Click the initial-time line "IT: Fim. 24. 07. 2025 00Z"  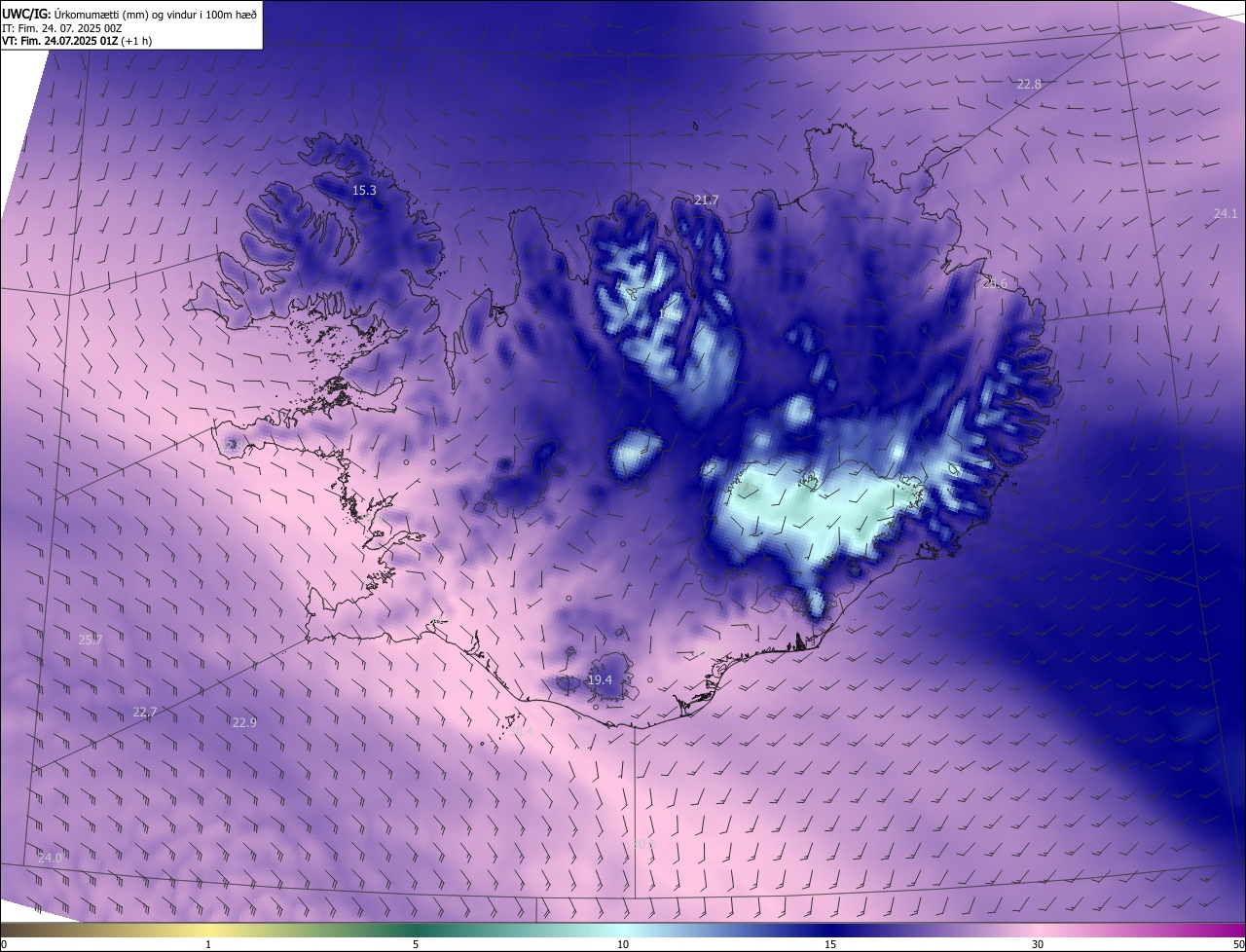point(62,27)
